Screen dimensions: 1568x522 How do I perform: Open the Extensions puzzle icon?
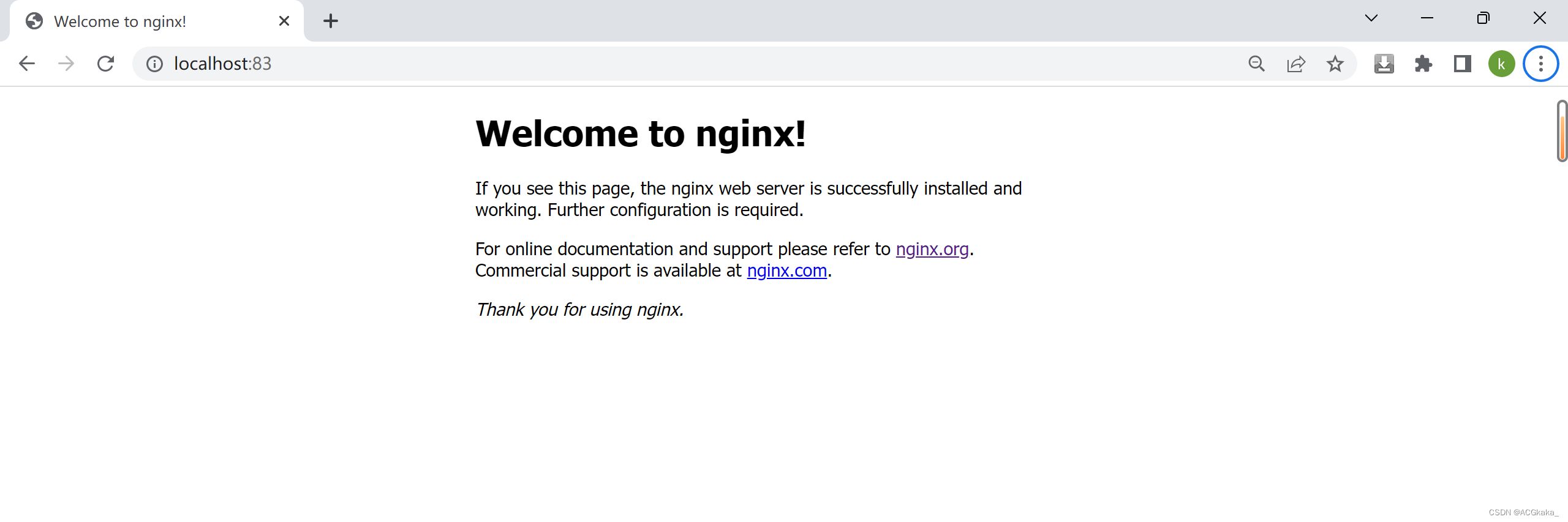pos(1423,64)
